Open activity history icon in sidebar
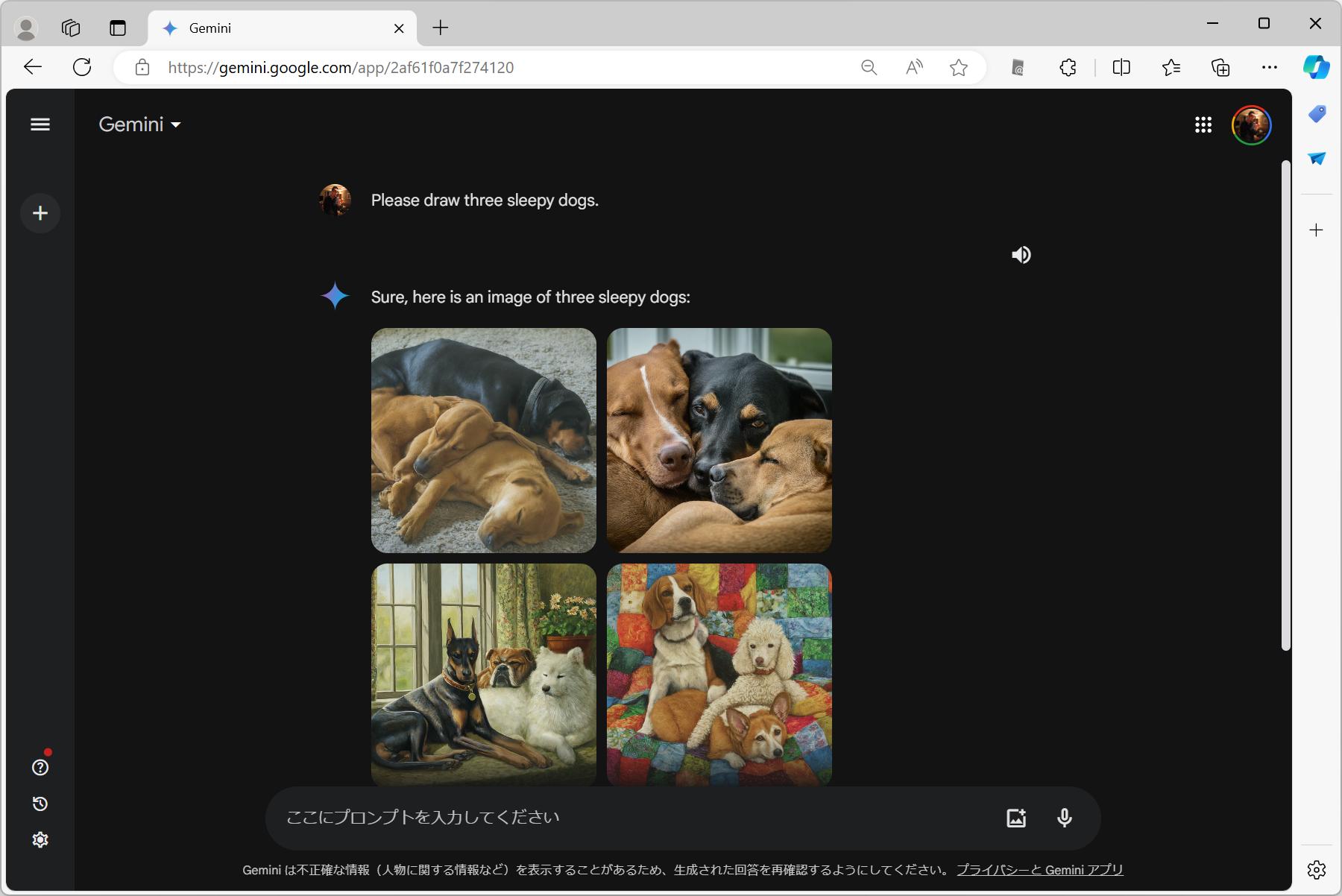 [x=40, y=804]
